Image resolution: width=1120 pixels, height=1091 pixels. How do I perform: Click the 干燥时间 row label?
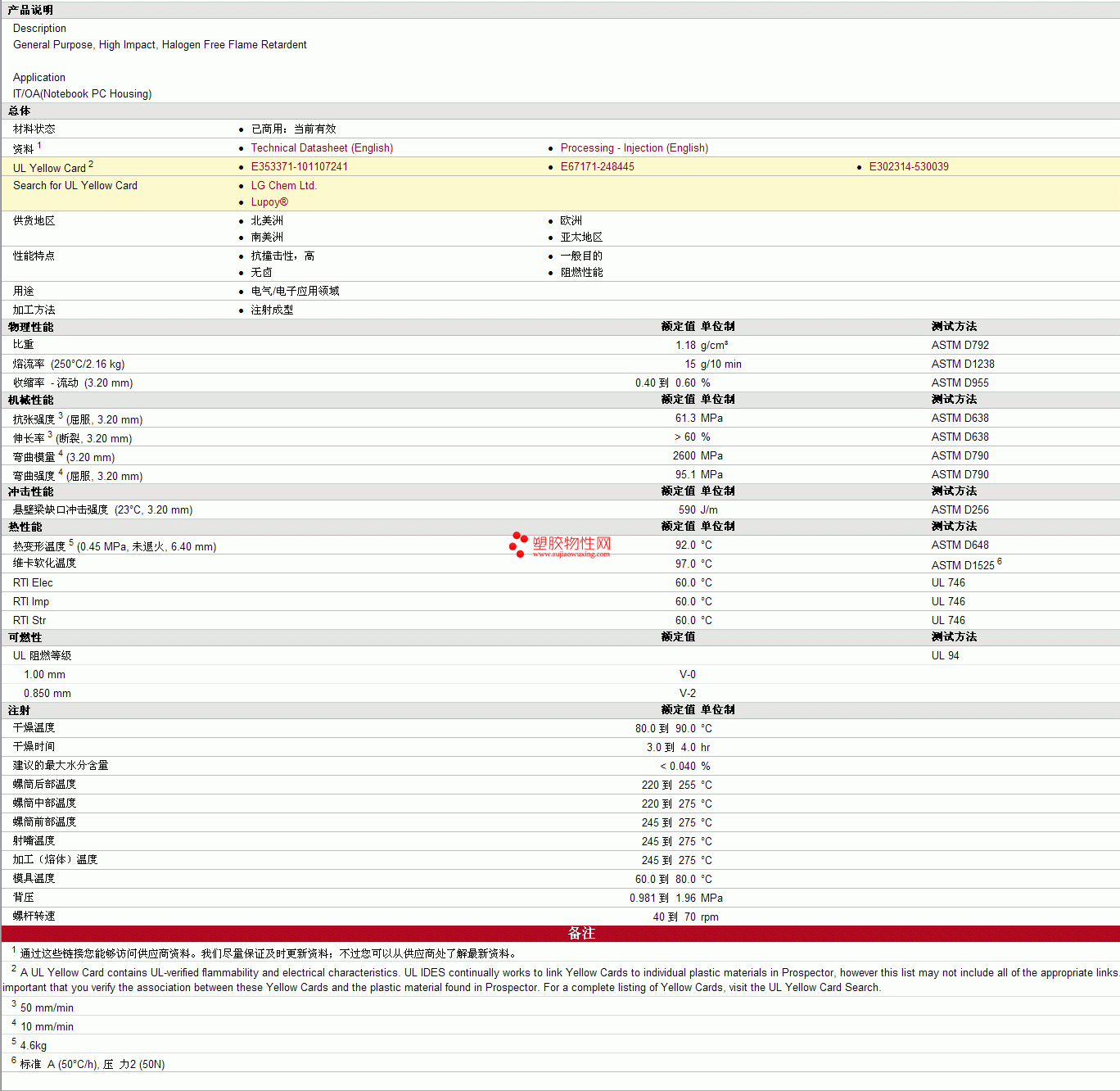pyautogui.click(x=34, y=747)
